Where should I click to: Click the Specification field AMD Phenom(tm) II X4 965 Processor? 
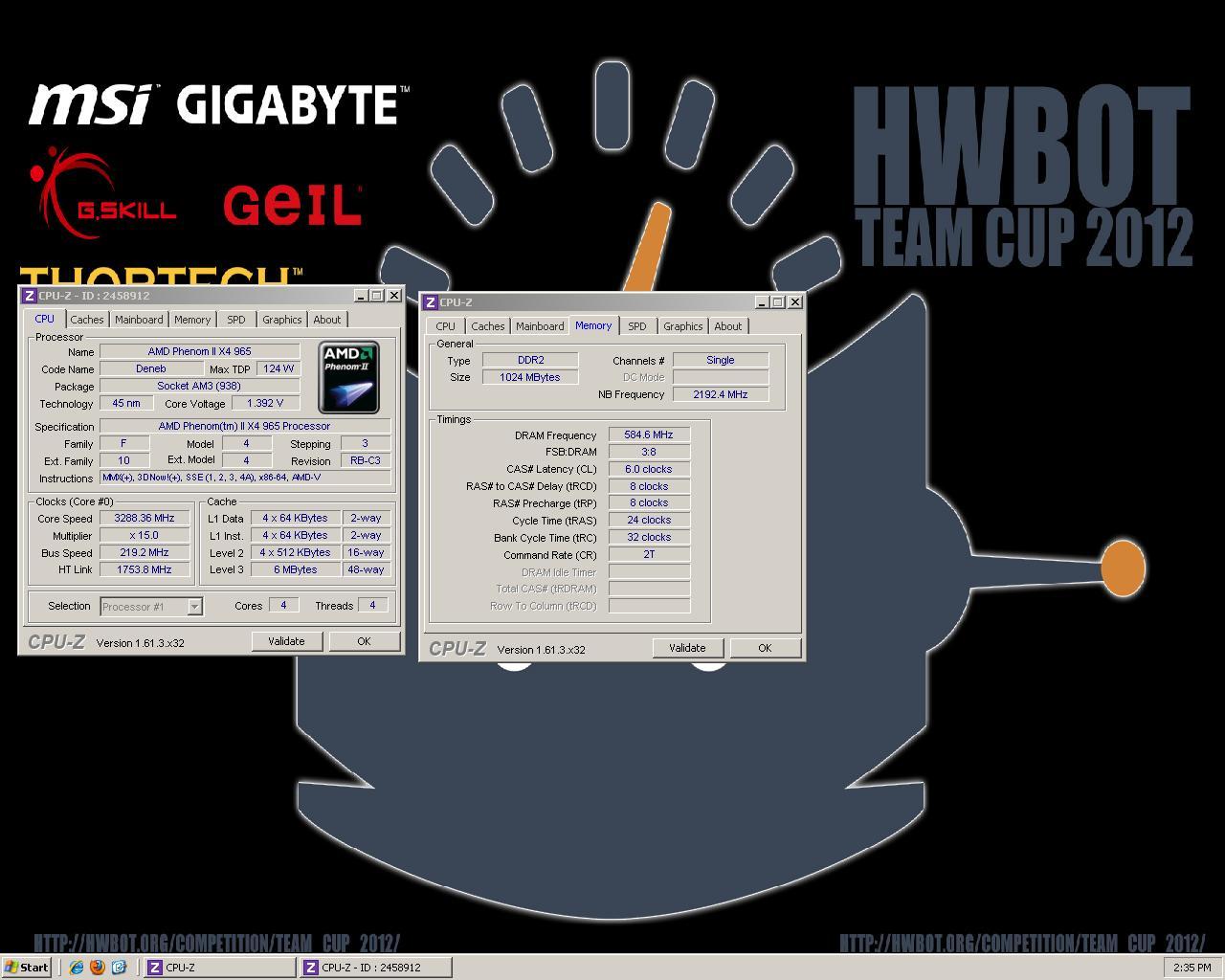point(245,426)
